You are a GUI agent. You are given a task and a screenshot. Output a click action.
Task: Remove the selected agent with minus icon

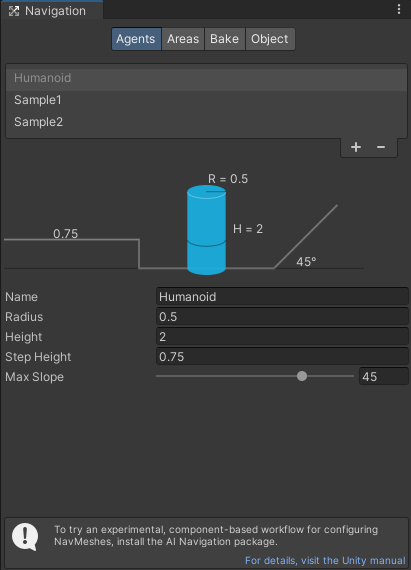tap(380, 147)
